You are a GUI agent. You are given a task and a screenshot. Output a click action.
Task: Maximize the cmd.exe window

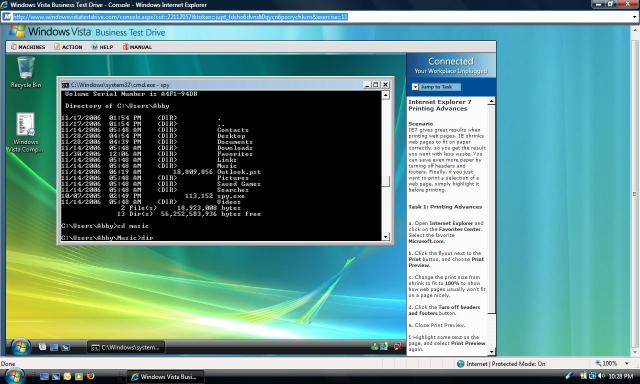coord(376,85)
